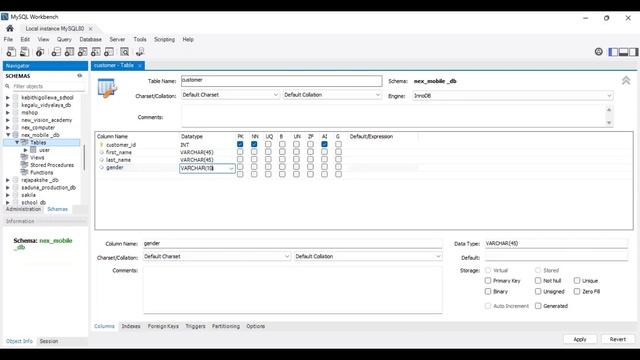Switch to the Session tab
640x360 pixels.
49,341
